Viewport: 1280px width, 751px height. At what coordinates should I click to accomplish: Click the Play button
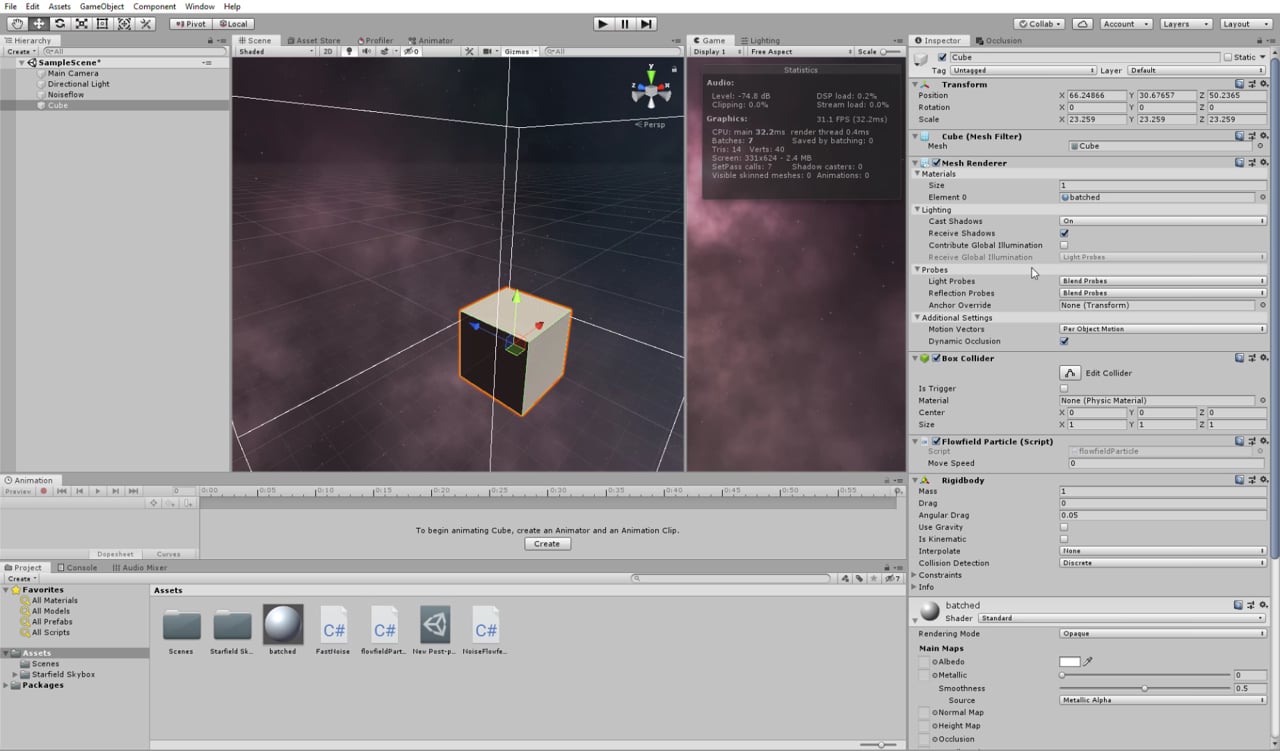603,23
